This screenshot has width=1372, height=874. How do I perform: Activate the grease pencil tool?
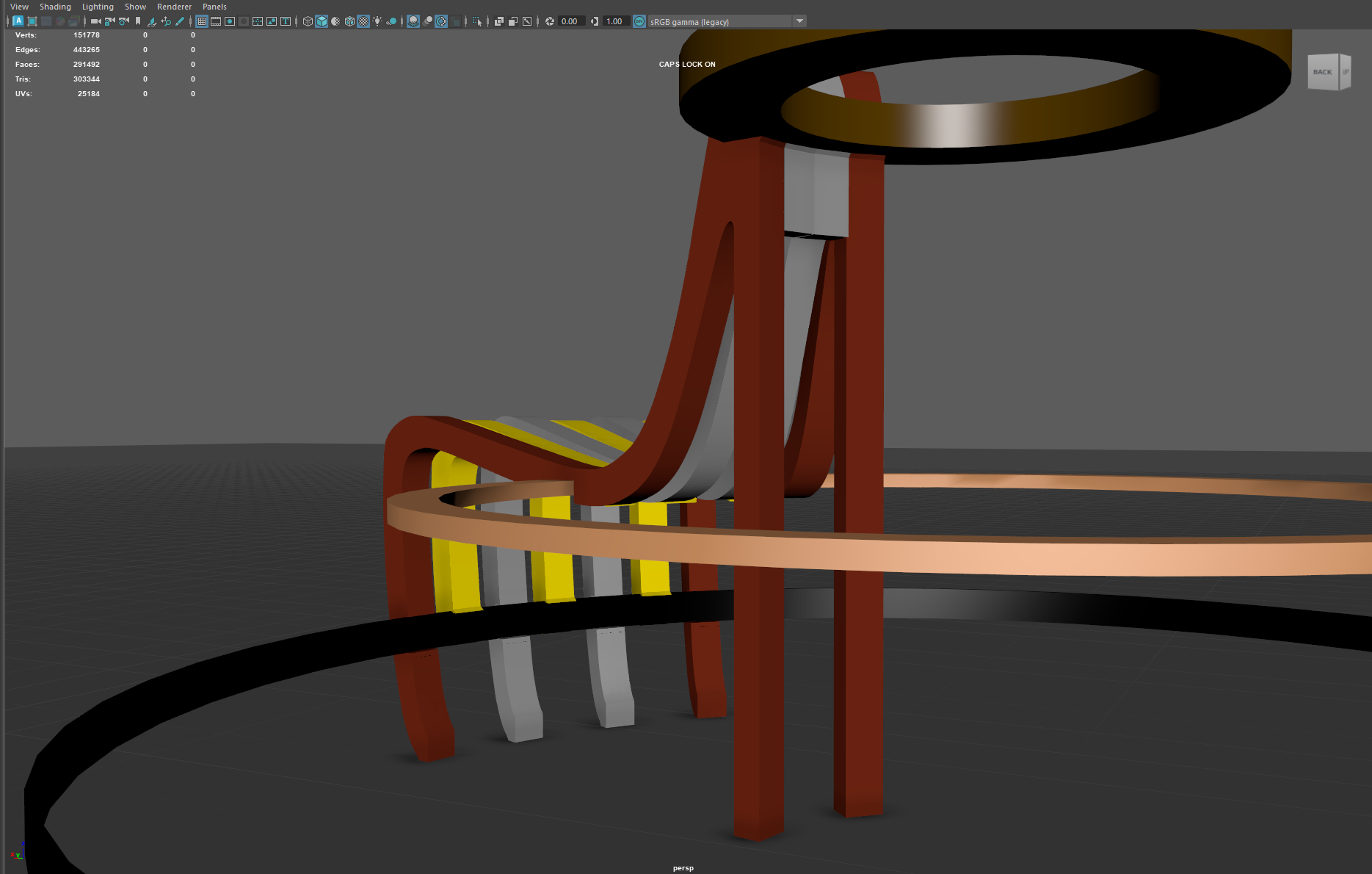click(180, 21)
